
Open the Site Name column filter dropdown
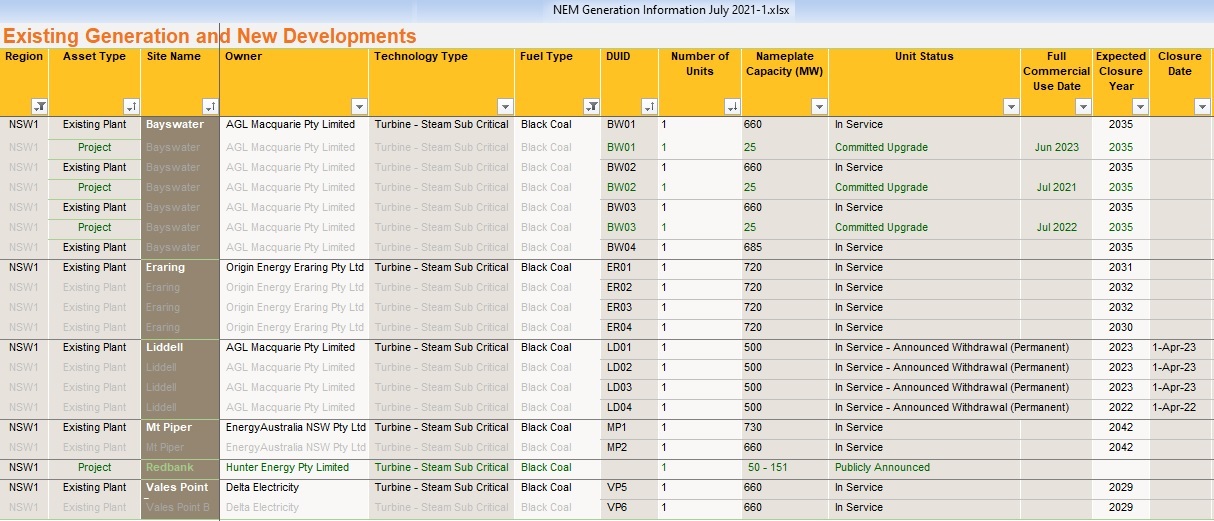pos(210,106)
